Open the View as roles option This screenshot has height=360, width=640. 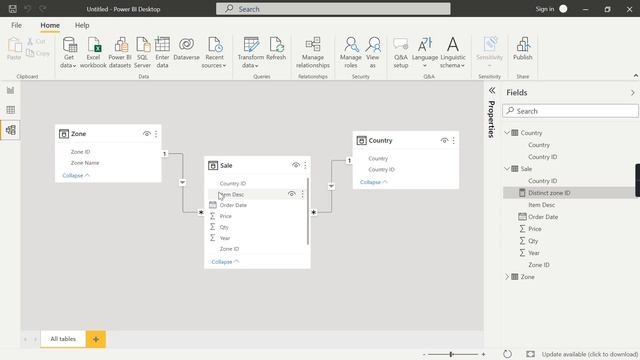click(x=373, y=53)
